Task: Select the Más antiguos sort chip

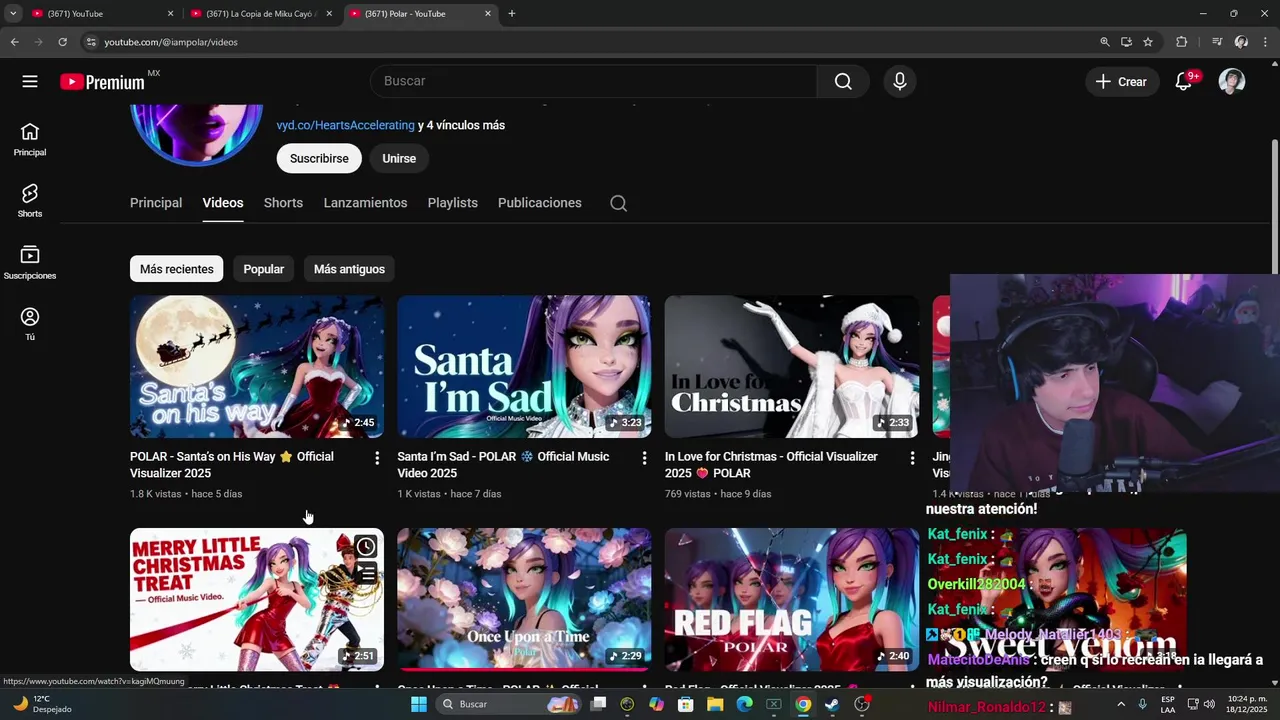Action: tap(349, 269)
